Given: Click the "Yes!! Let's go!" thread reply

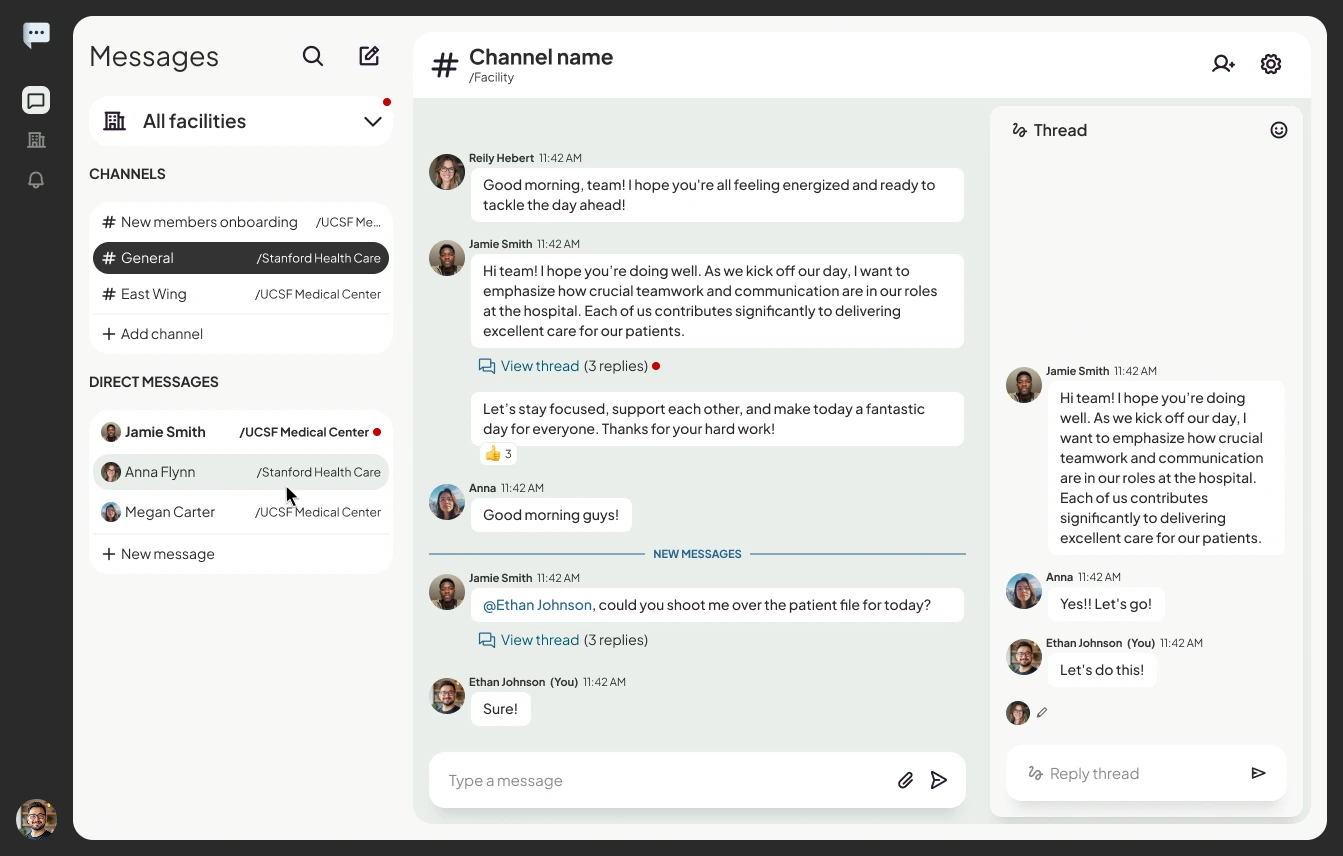Looking at the screenshot, I should tap(1106, 604).
